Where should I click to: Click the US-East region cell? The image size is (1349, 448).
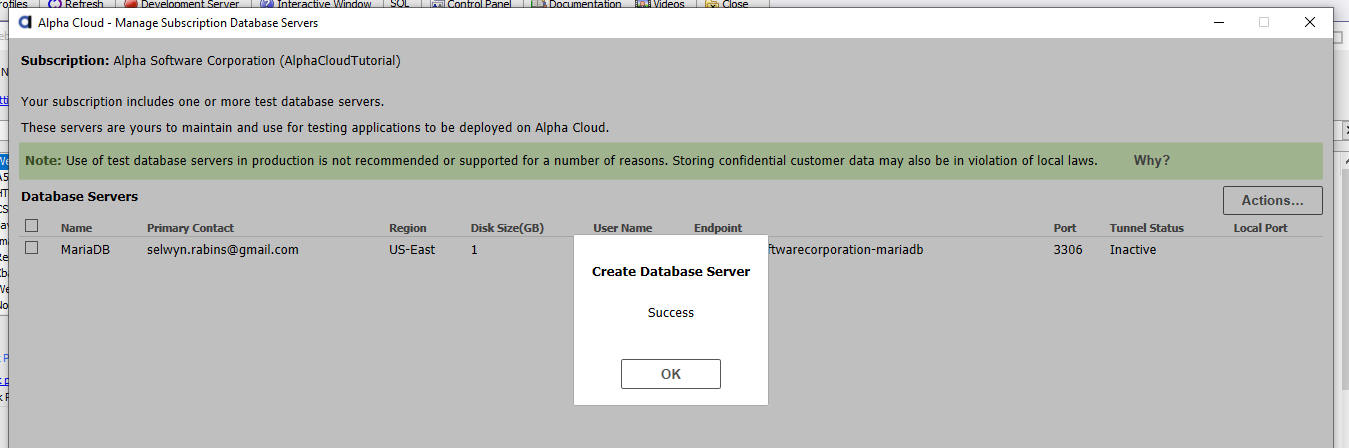tap(412, 249)
